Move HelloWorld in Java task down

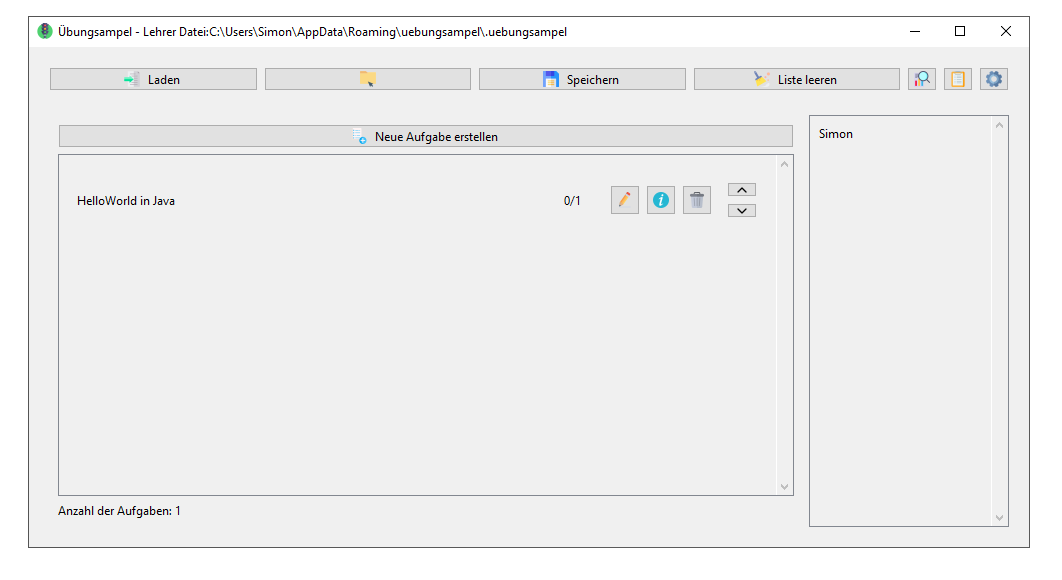click(742, 211)
